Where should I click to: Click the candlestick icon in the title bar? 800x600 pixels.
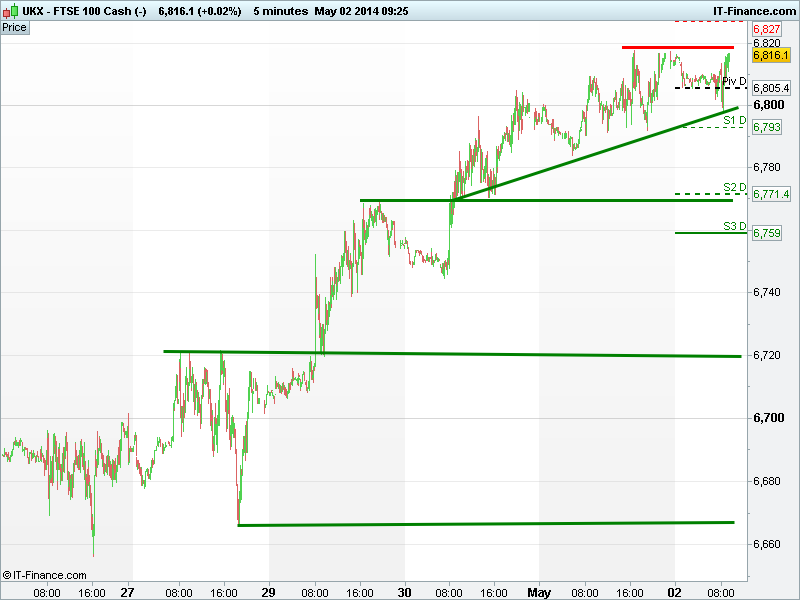[10, 11]
